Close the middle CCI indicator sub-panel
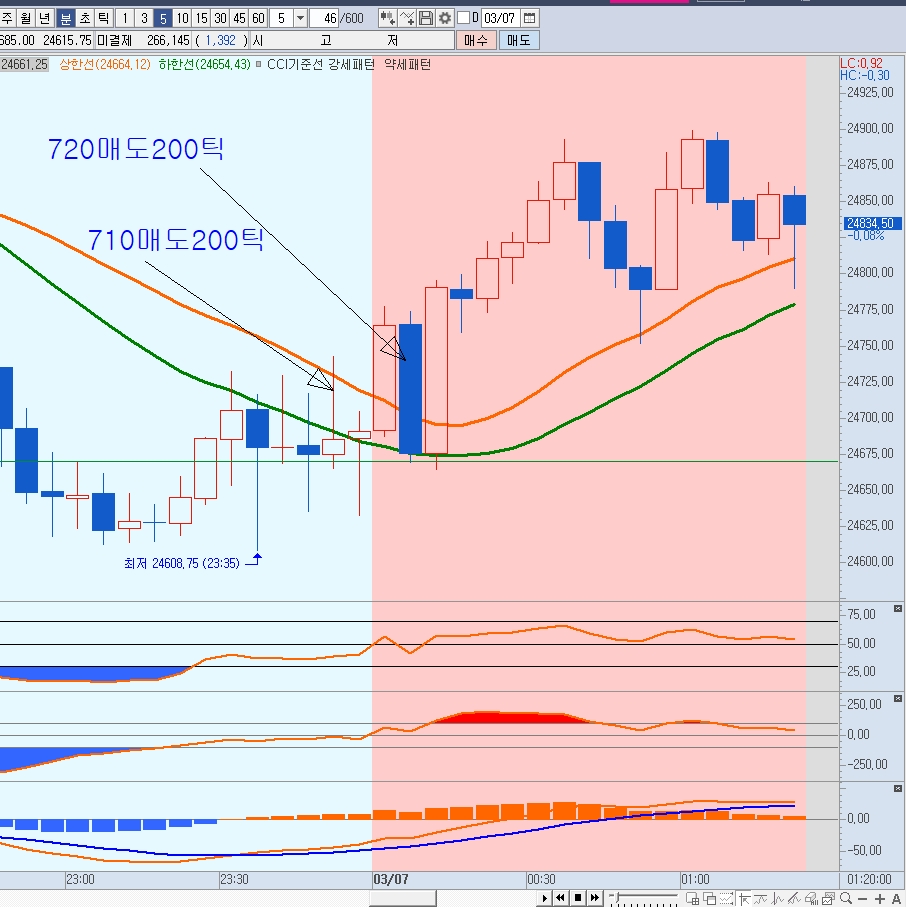 coord(898,699)
